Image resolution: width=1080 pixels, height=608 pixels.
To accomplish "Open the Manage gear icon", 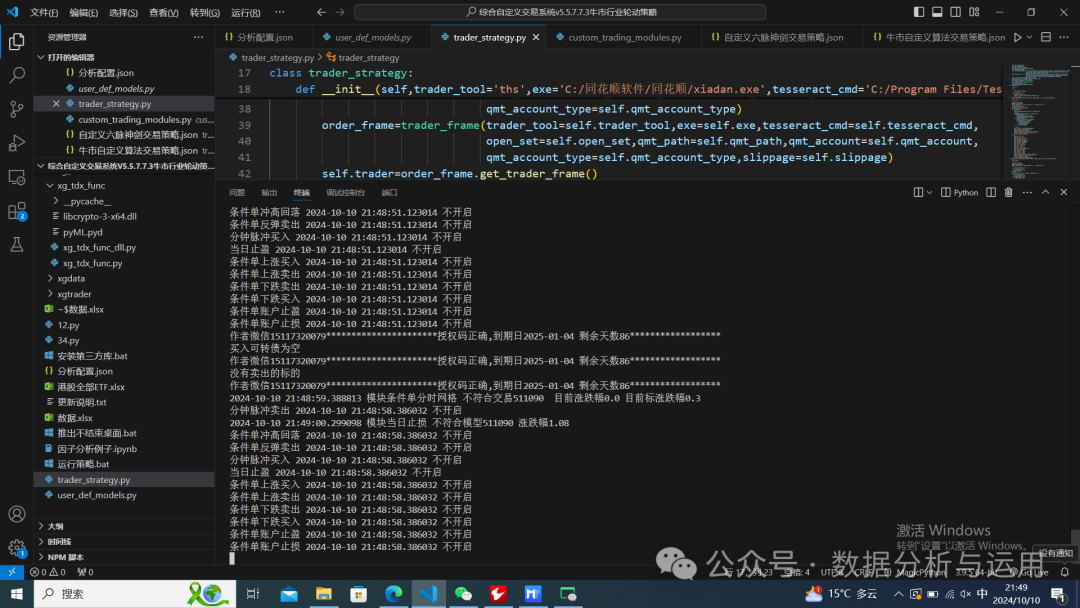I will pyautogui.click(x=17, y=548).
